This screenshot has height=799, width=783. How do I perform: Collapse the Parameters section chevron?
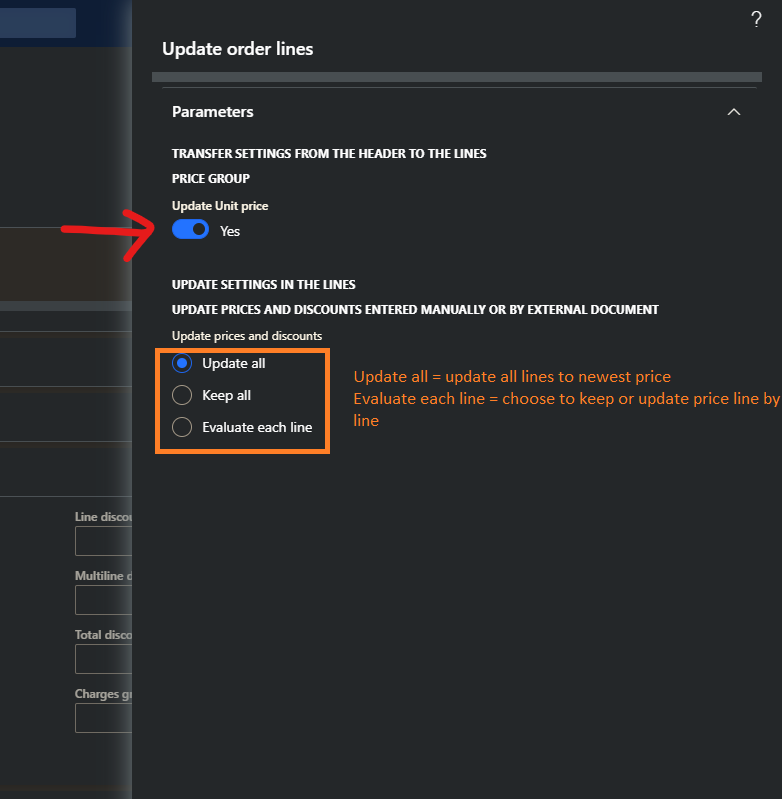coord(734,112)
